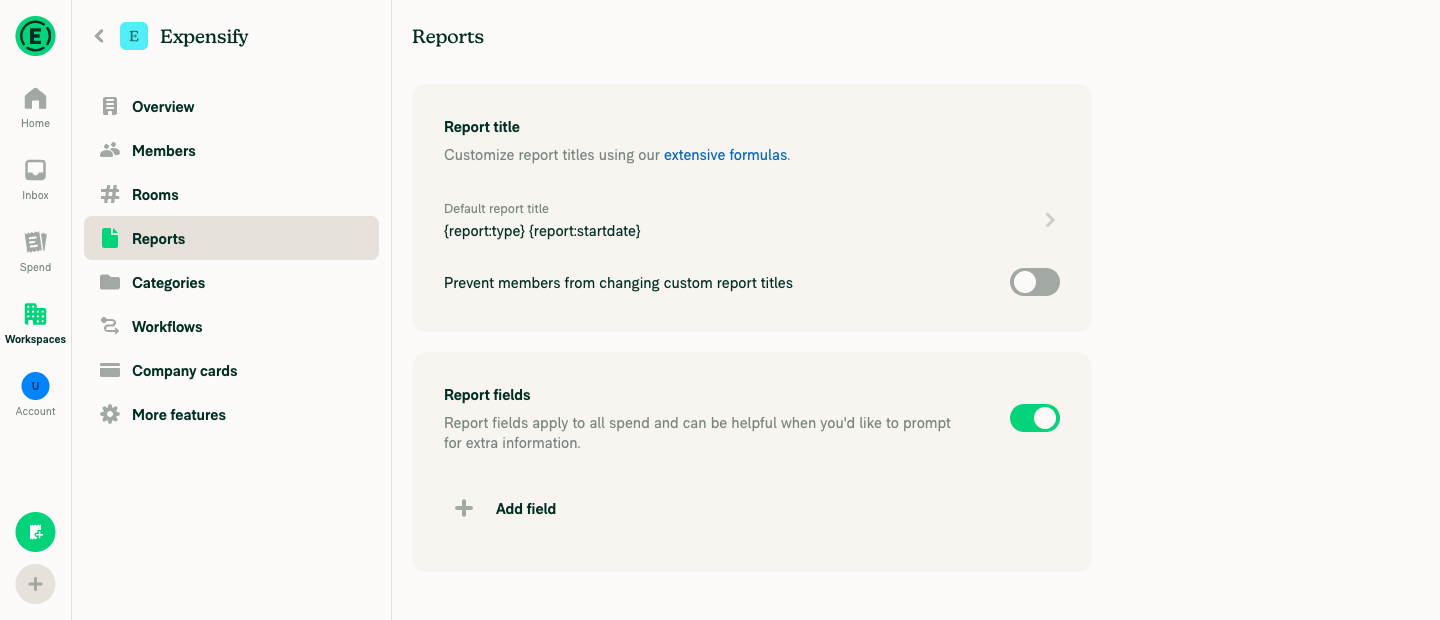This screenshot has width=1440, height=620.
Task: Open the Inbox icon in sidebar
Action: pyautogui.click(x=35, y=170)
